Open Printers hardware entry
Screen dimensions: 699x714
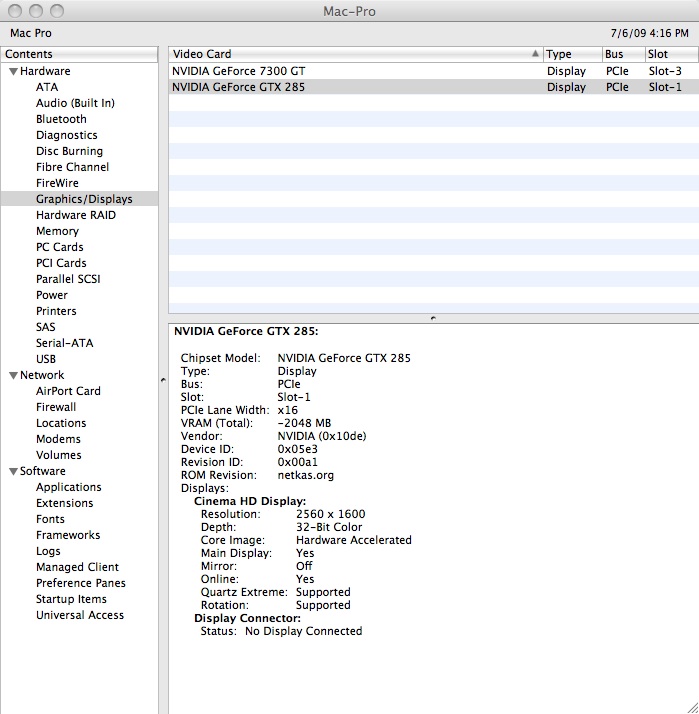[56, 311]
